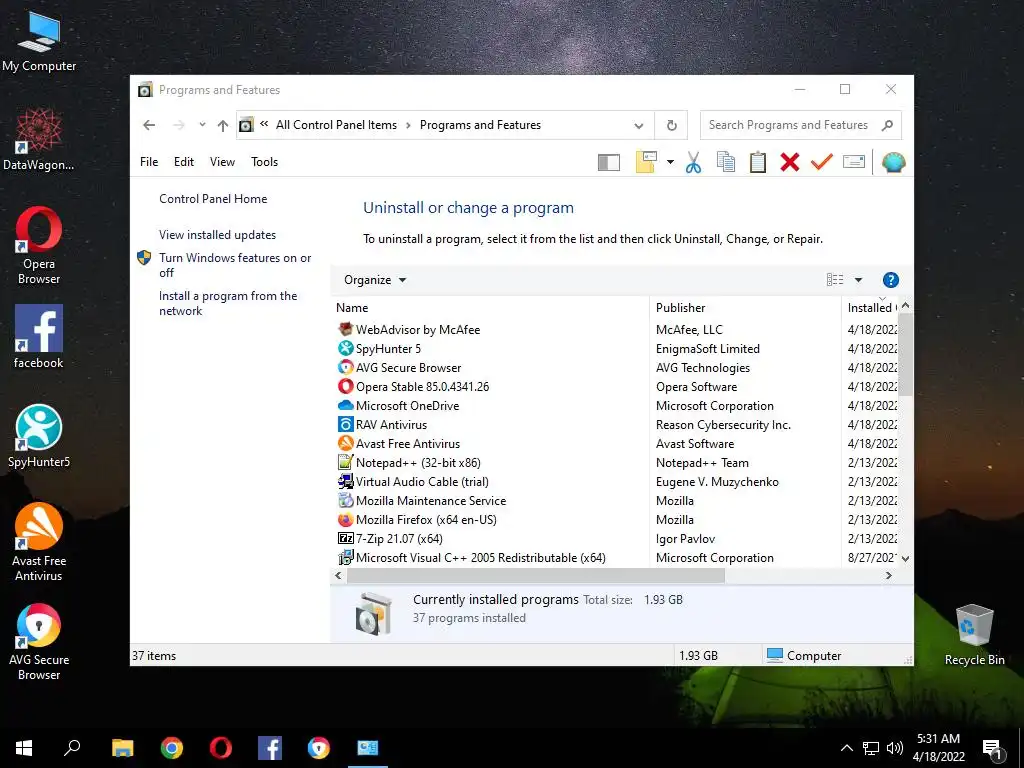Click View installed updates link

click(217, 235)
